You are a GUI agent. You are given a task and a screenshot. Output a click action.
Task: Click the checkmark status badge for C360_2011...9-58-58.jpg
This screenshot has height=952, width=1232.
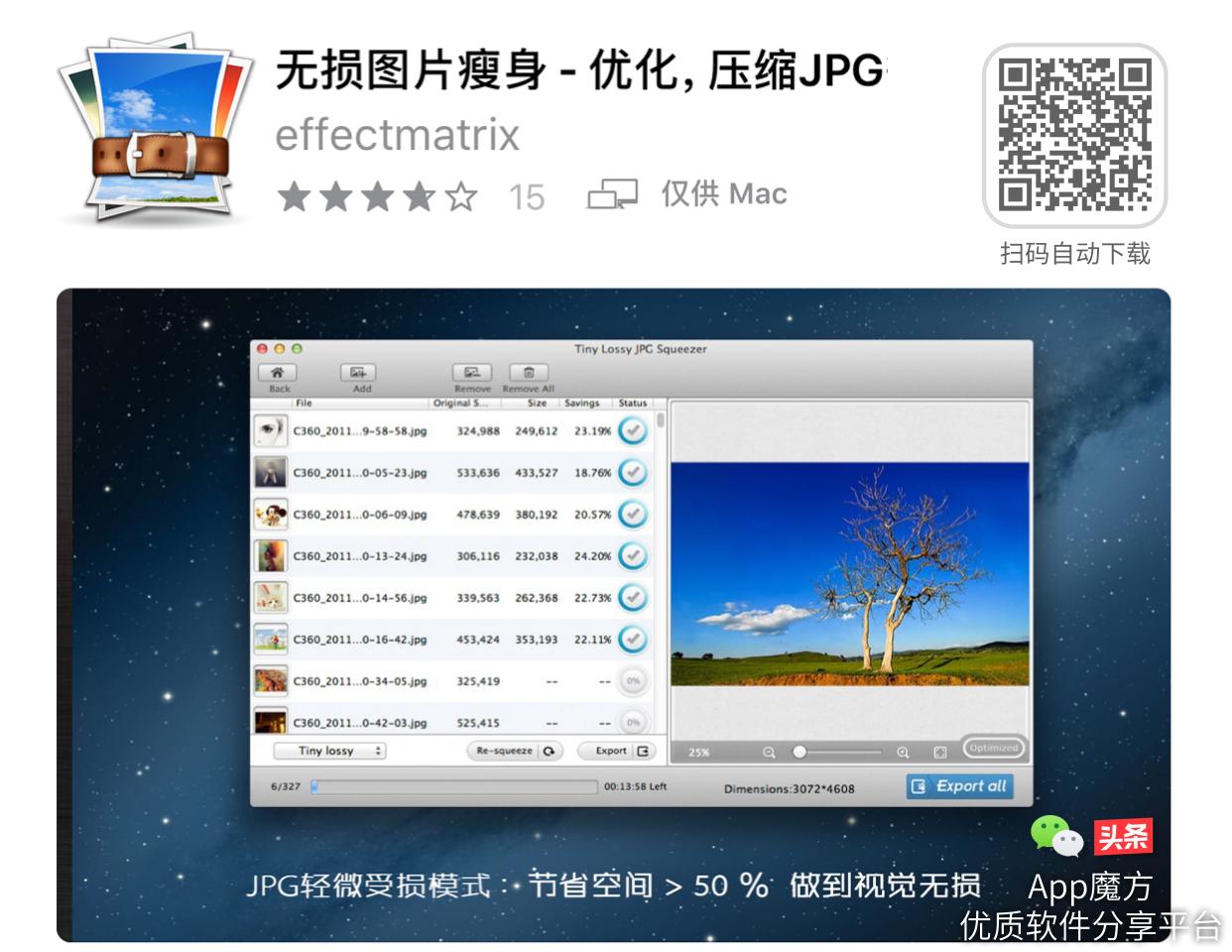(x=633, y=430)
